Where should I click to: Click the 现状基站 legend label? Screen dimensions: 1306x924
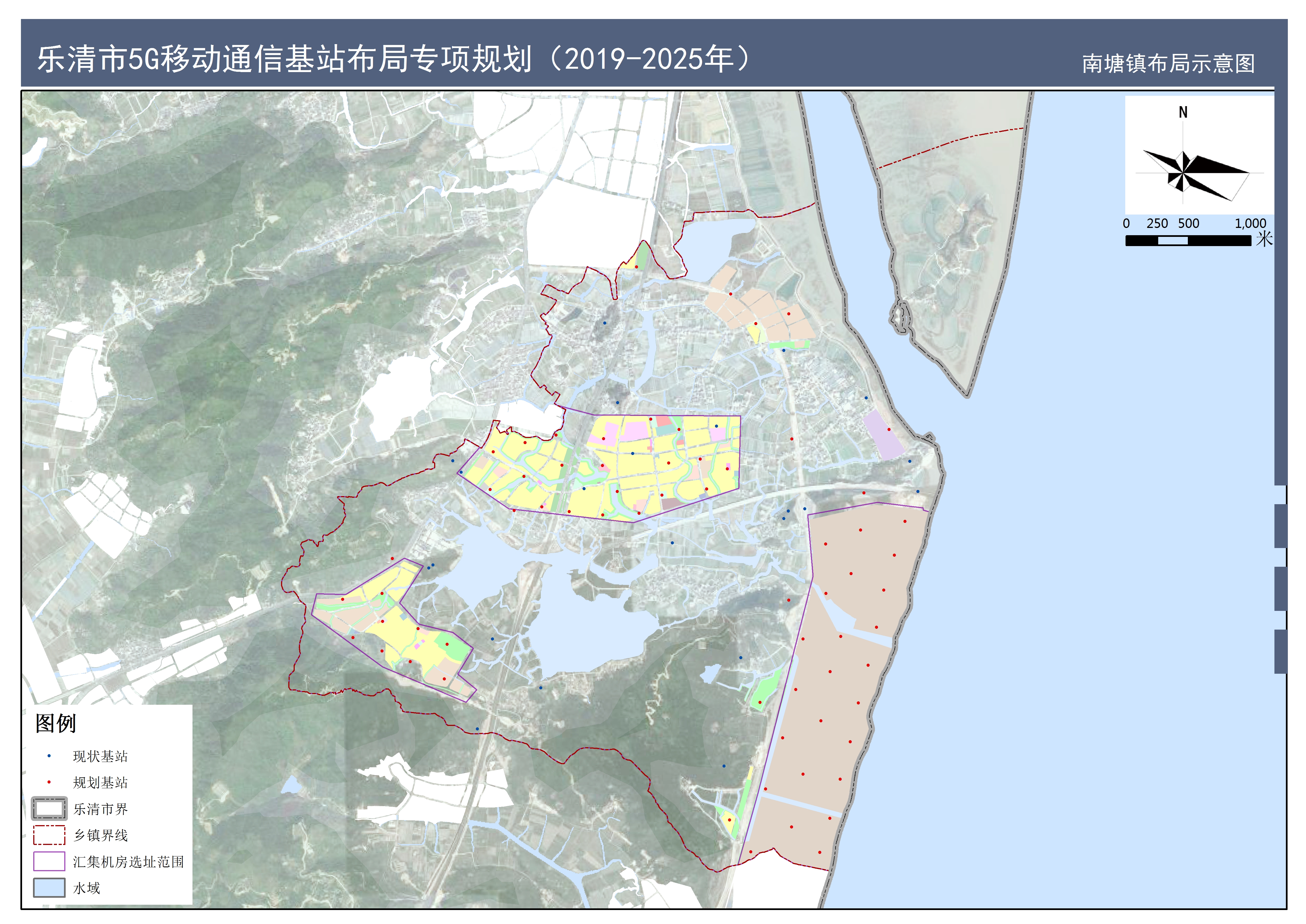tap(100, 756)
